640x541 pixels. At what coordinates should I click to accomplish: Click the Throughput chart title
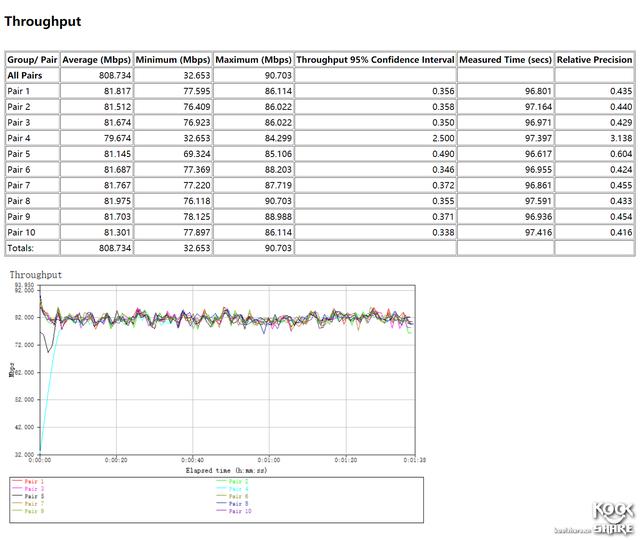[36, 275]
